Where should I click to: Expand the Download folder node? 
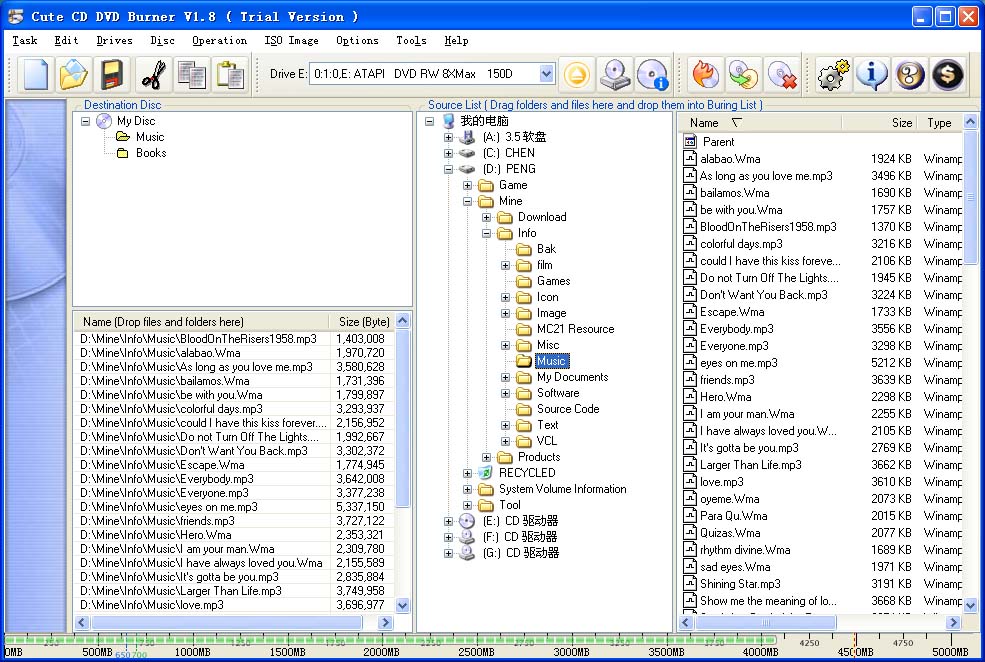tap(486, 217)
